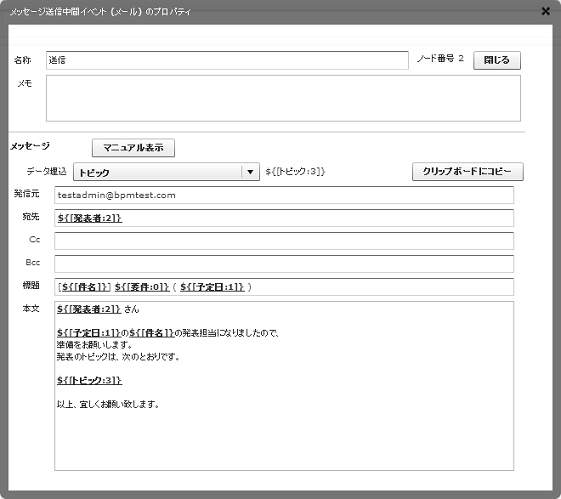
Task: Select the トピック combo box
Action: pyautogui.click(x=166, y=172)
